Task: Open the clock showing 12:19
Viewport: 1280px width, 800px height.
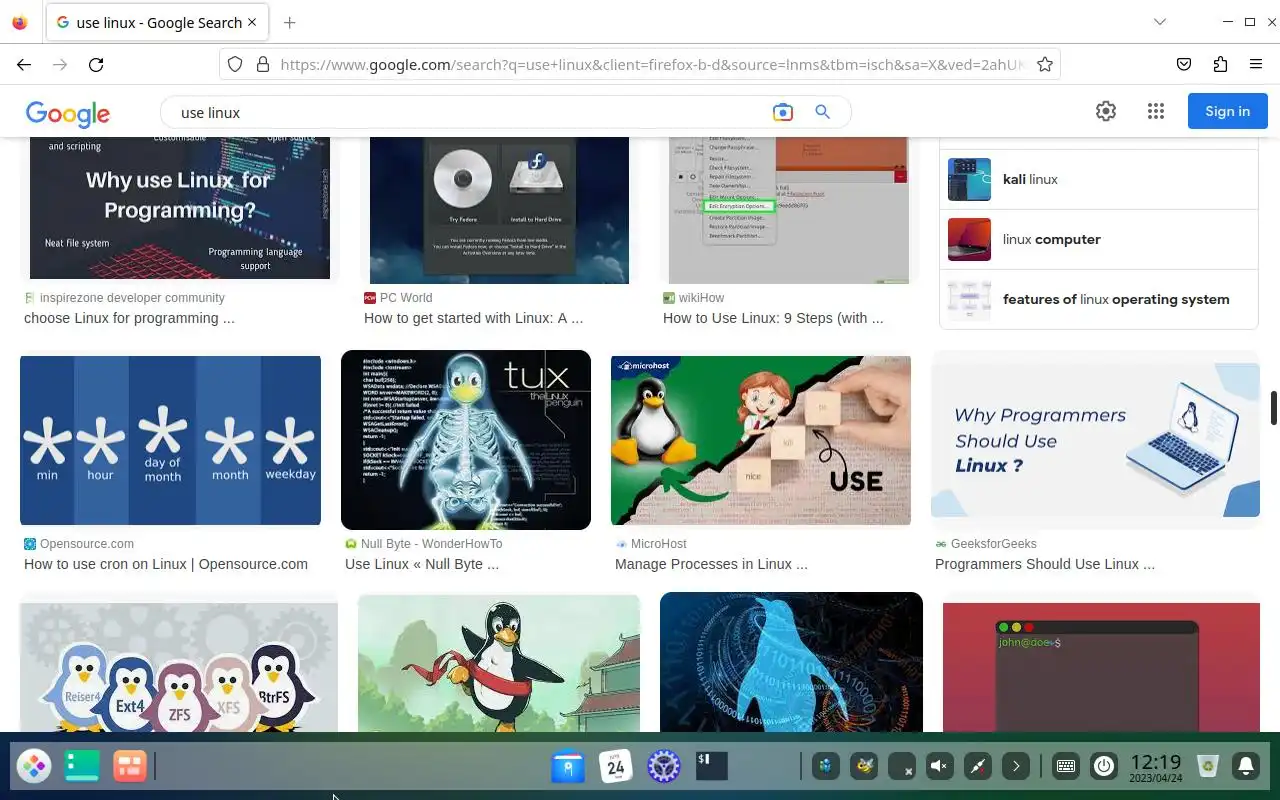Action: pos(1156,767)
